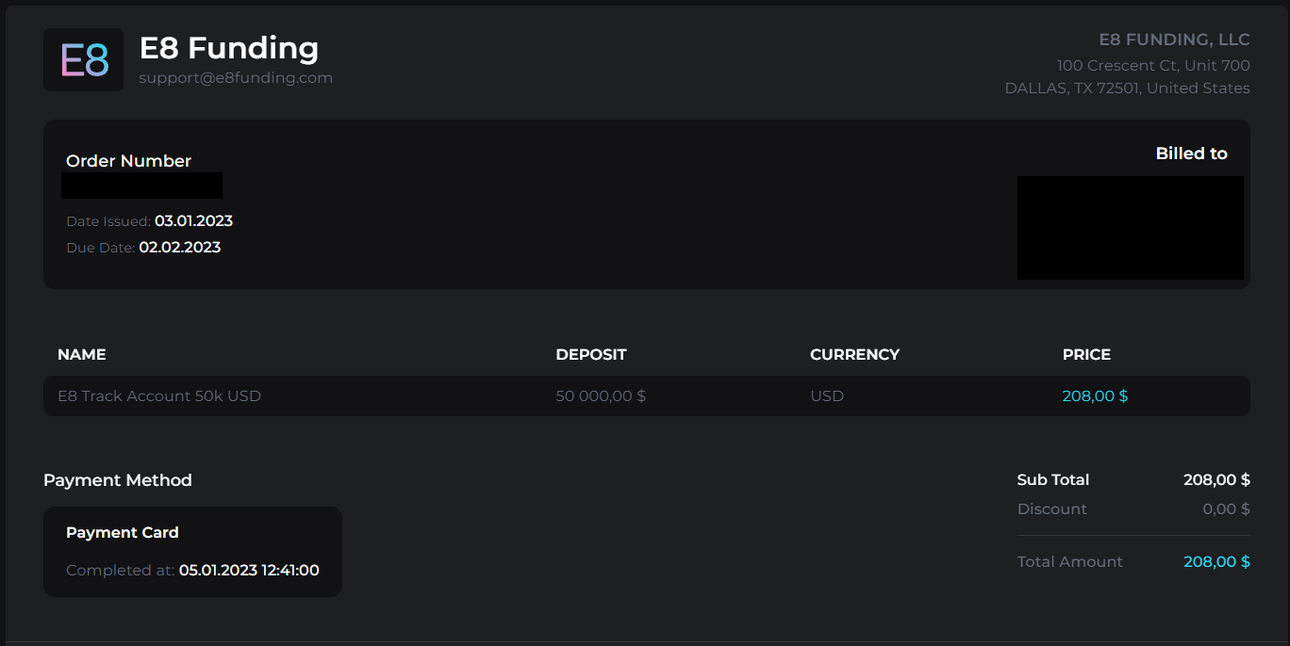Open the support@e8funding.com email link

pos(236,78)
